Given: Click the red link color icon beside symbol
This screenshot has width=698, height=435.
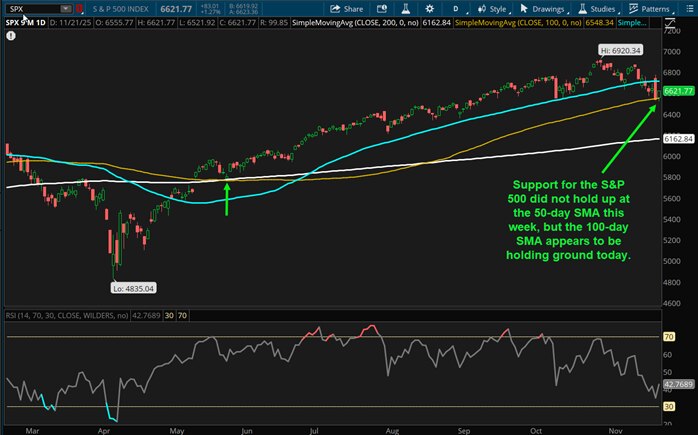Looking at the screenshot, I should coord(79,8).
